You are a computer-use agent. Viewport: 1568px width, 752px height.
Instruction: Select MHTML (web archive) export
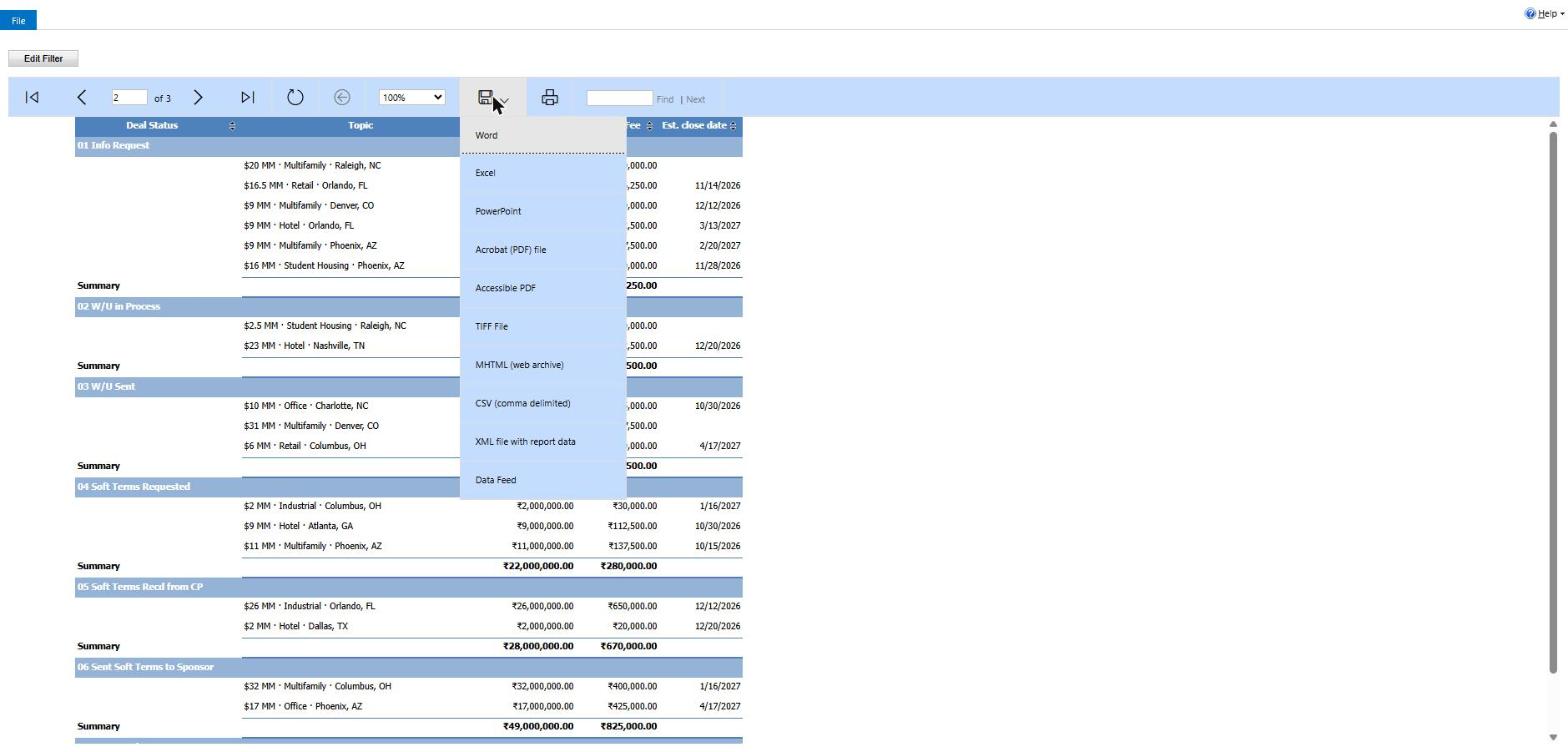(x=543, y=365)
